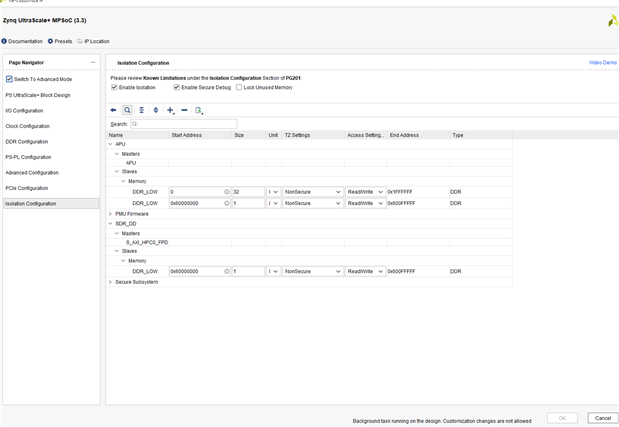
Task: Expand the Secure Subsystem node
Action: coord(110,282)
